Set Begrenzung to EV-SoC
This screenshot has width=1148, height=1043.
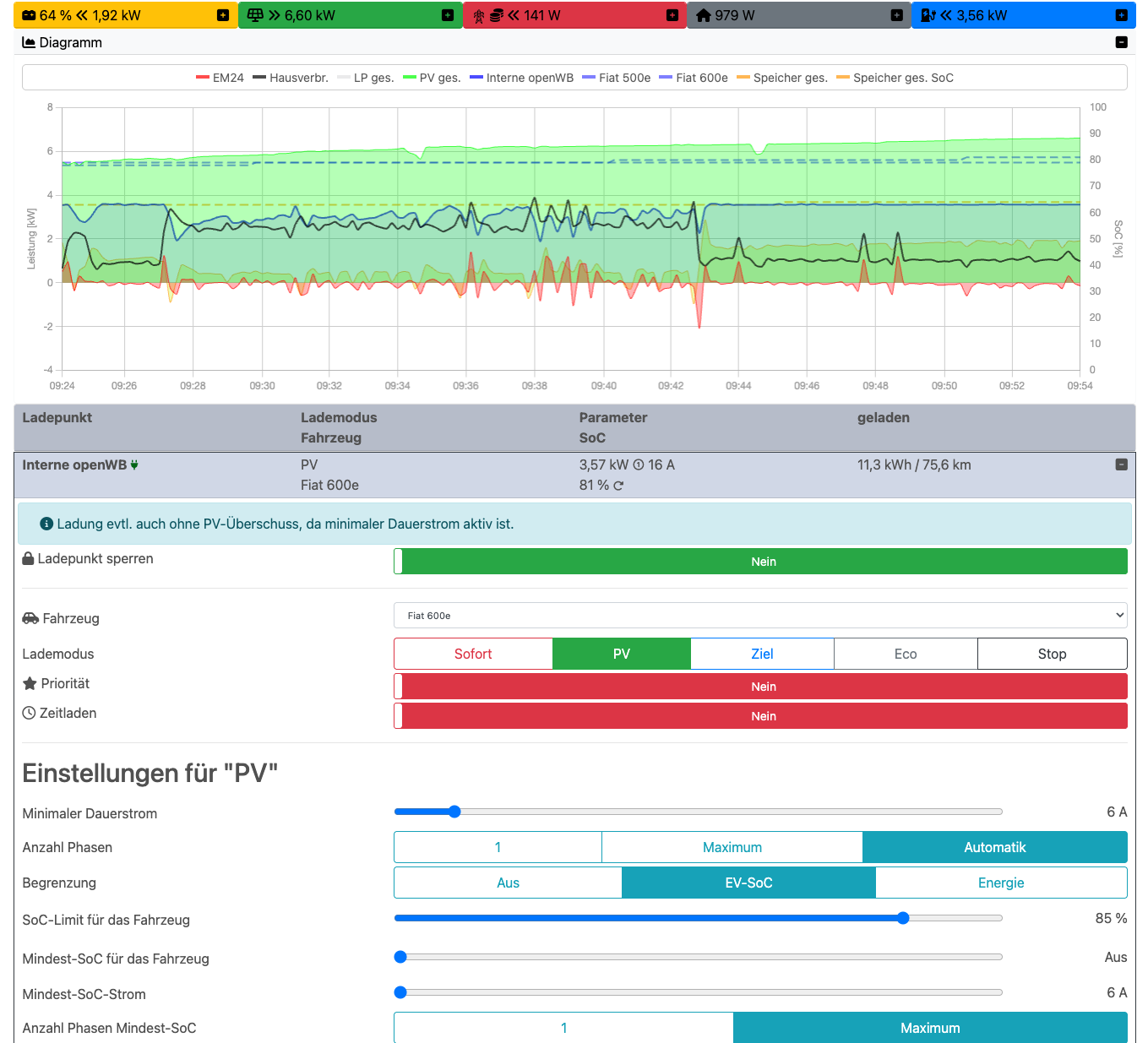coord(749,883)
